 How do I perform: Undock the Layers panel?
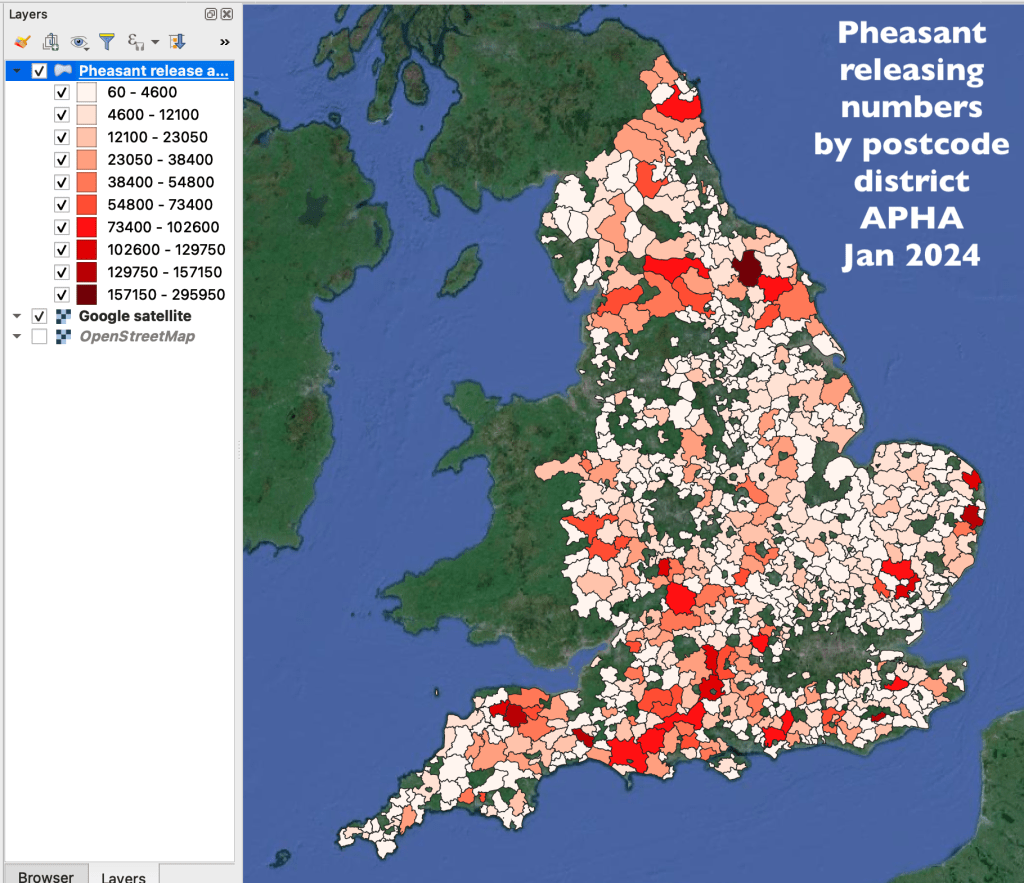(211, 15)
